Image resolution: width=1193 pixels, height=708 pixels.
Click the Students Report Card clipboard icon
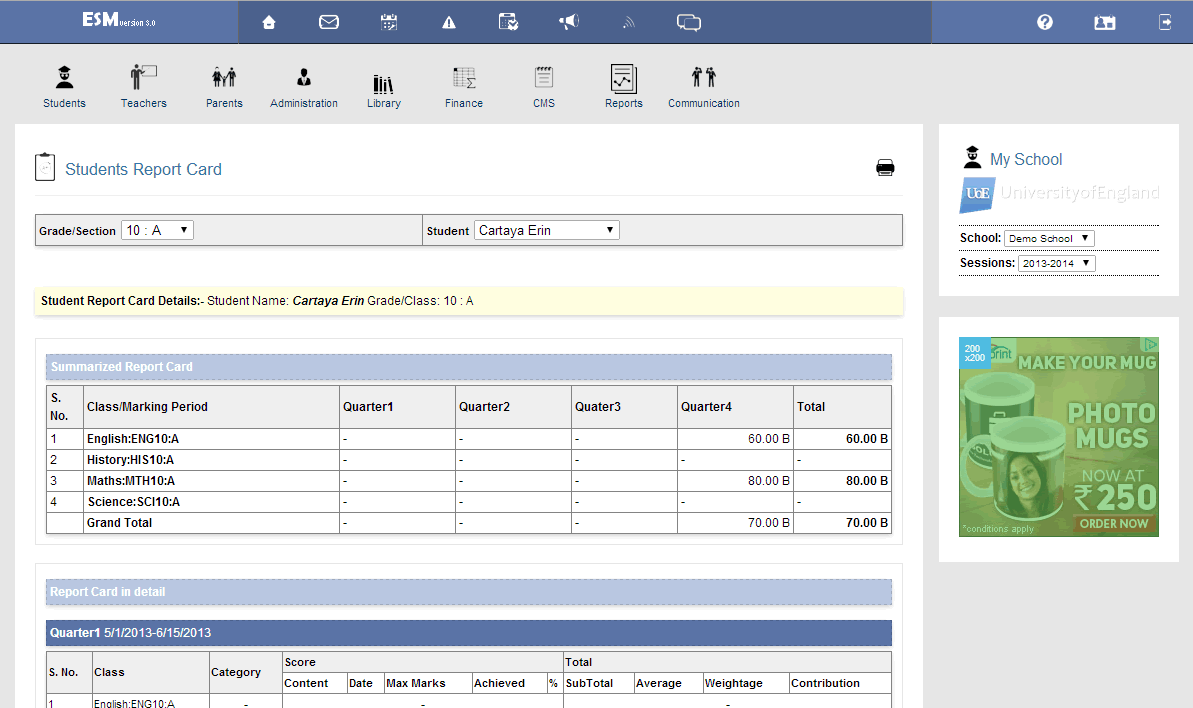tap(45, 167)
